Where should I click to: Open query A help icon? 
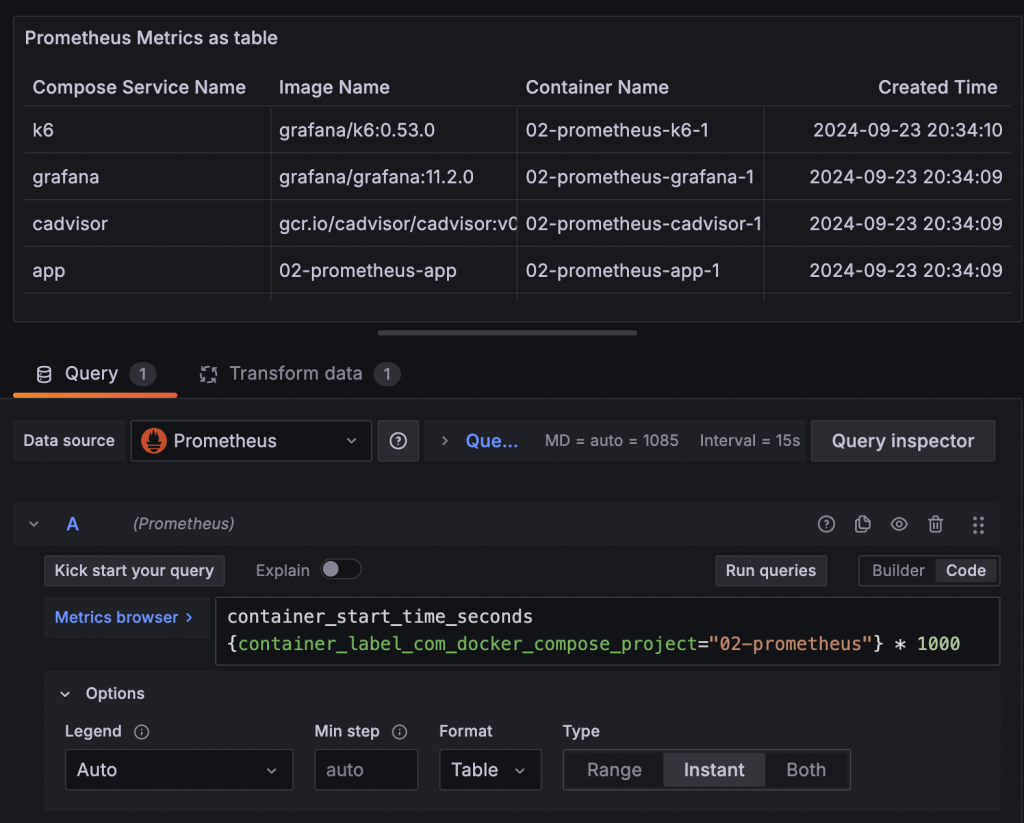(826, 524)
